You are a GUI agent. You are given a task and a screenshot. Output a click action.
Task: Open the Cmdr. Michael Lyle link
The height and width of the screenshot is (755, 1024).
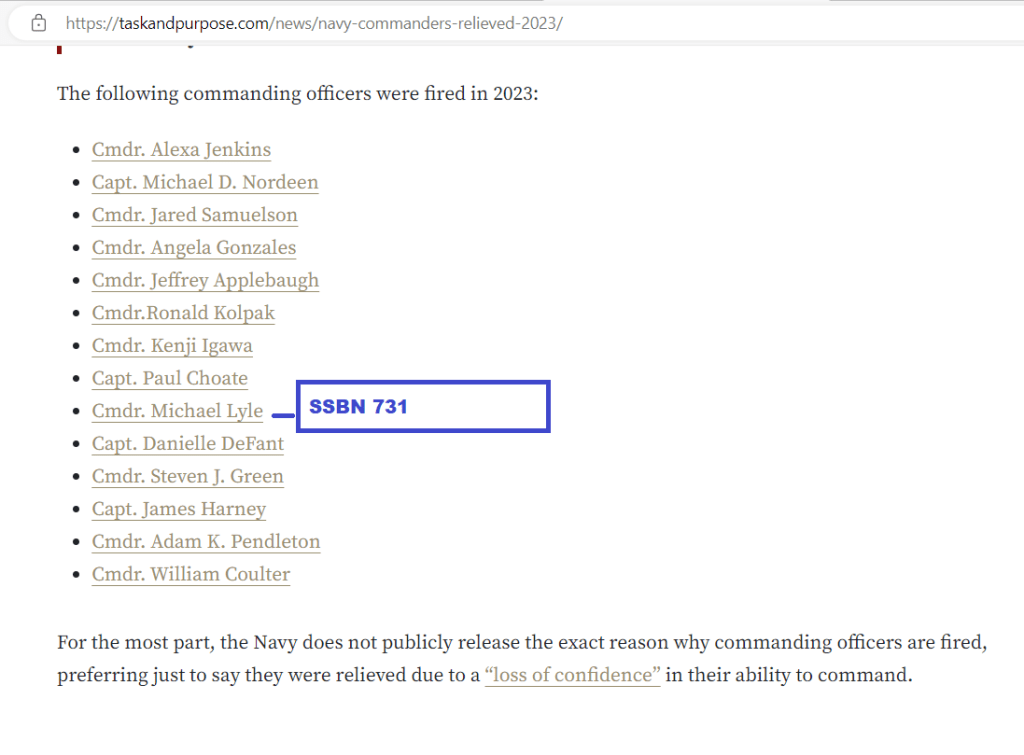point(177,411)
